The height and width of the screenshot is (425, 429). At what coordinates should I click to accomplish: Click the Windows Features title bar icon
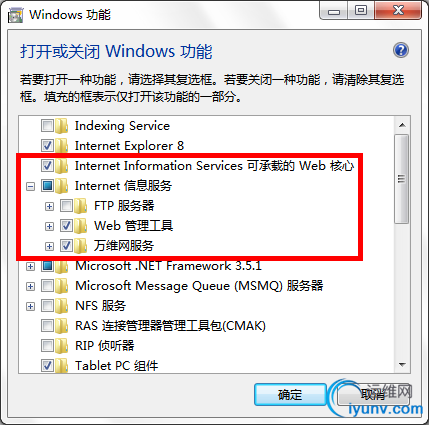tap(16, 15)
